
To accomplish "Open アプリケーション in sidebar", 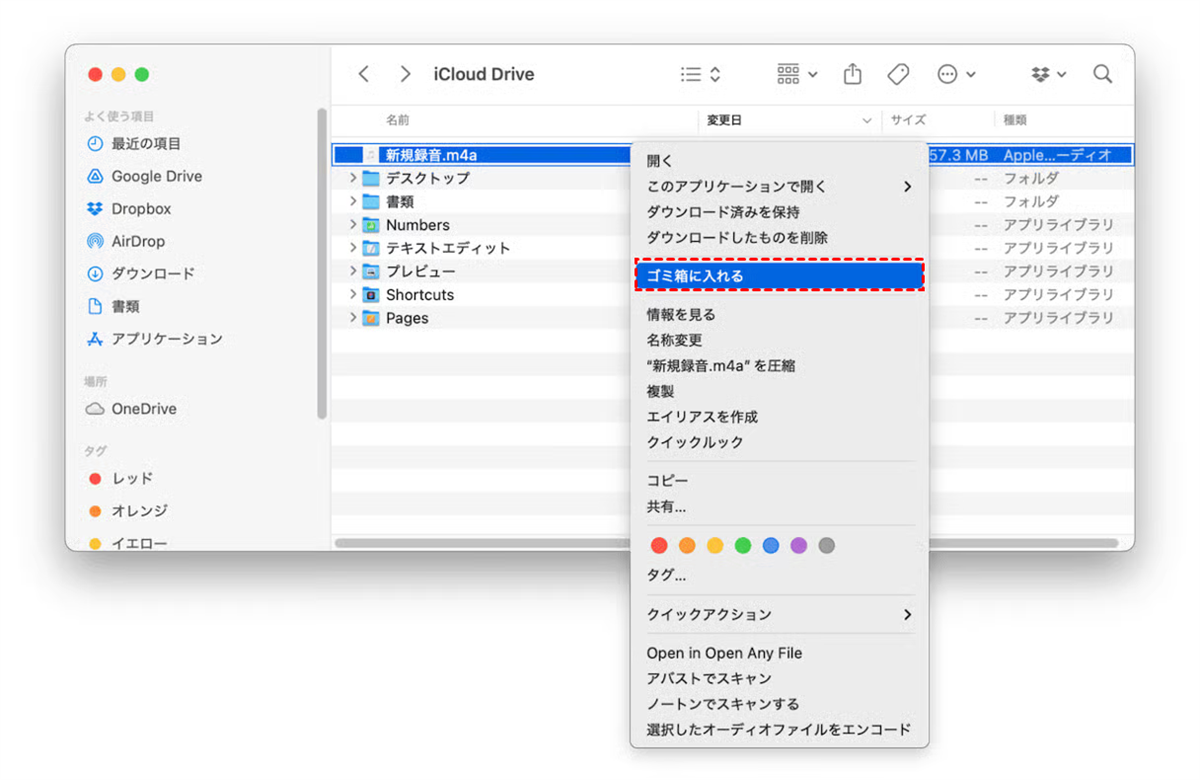I will tap(155, 339).
